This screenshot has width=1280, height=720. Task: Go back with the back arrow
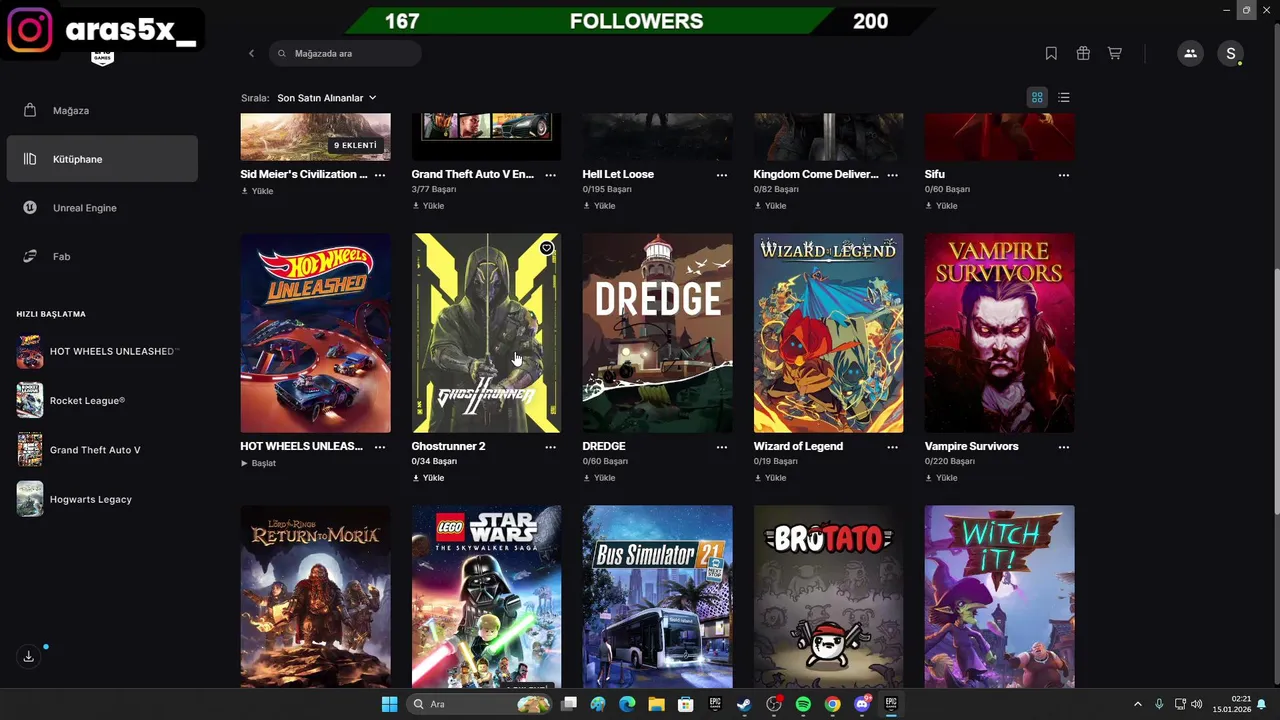click(x=251, y=53)
